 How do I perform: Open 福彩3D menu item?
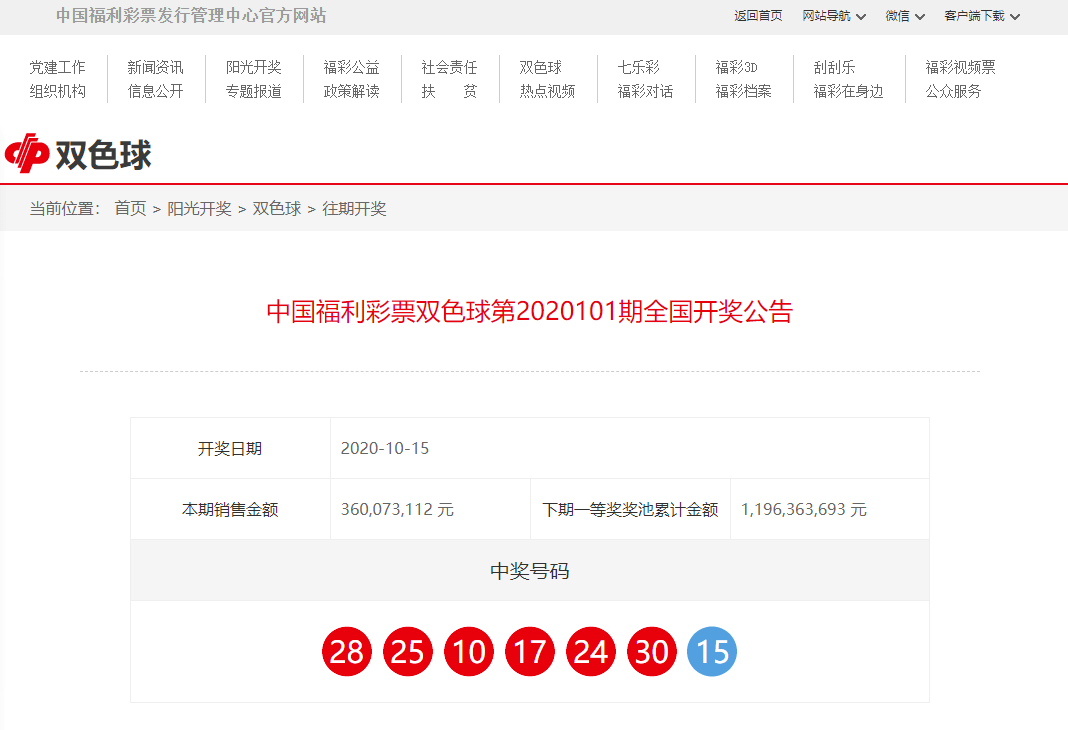[736, 67]
